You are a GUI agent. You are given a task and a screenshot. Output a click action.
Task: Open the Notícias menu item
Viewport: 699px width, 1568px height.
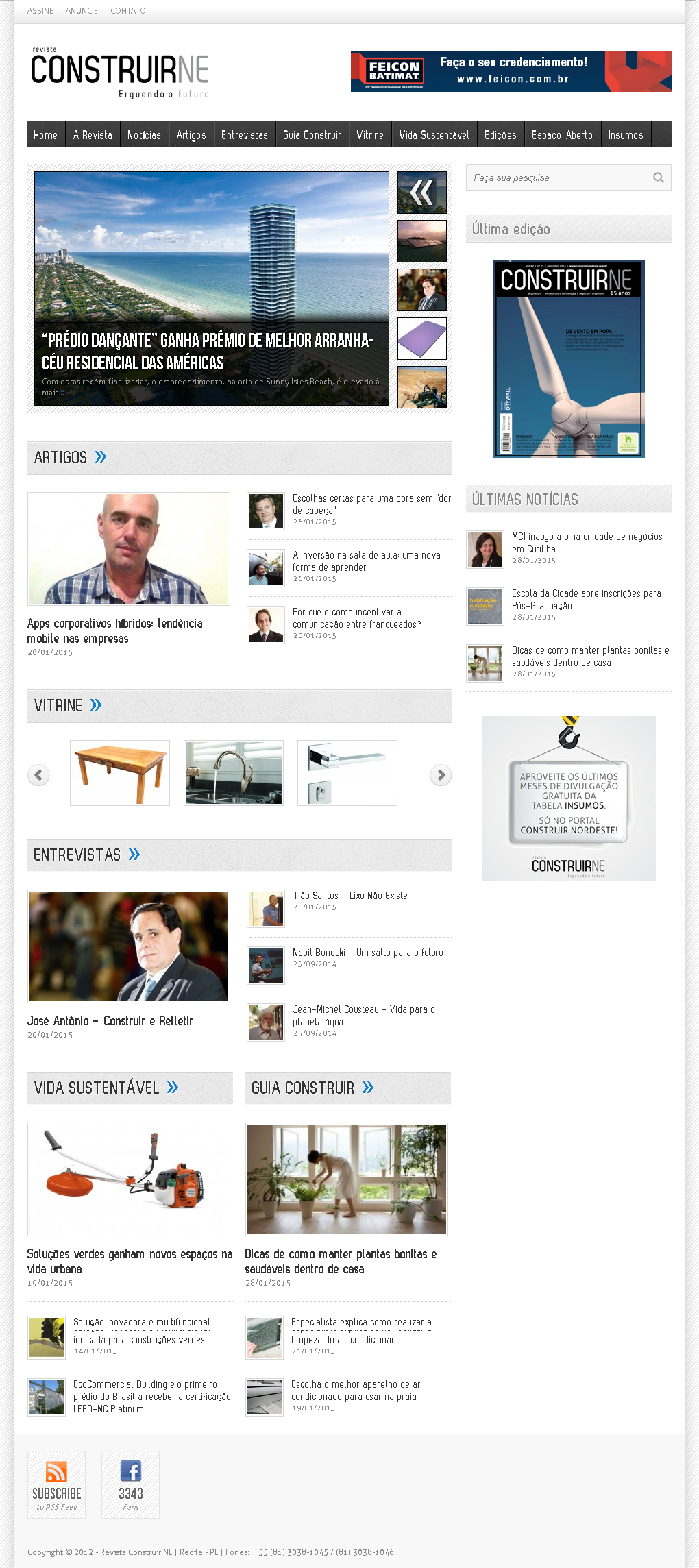pos(144,135)
